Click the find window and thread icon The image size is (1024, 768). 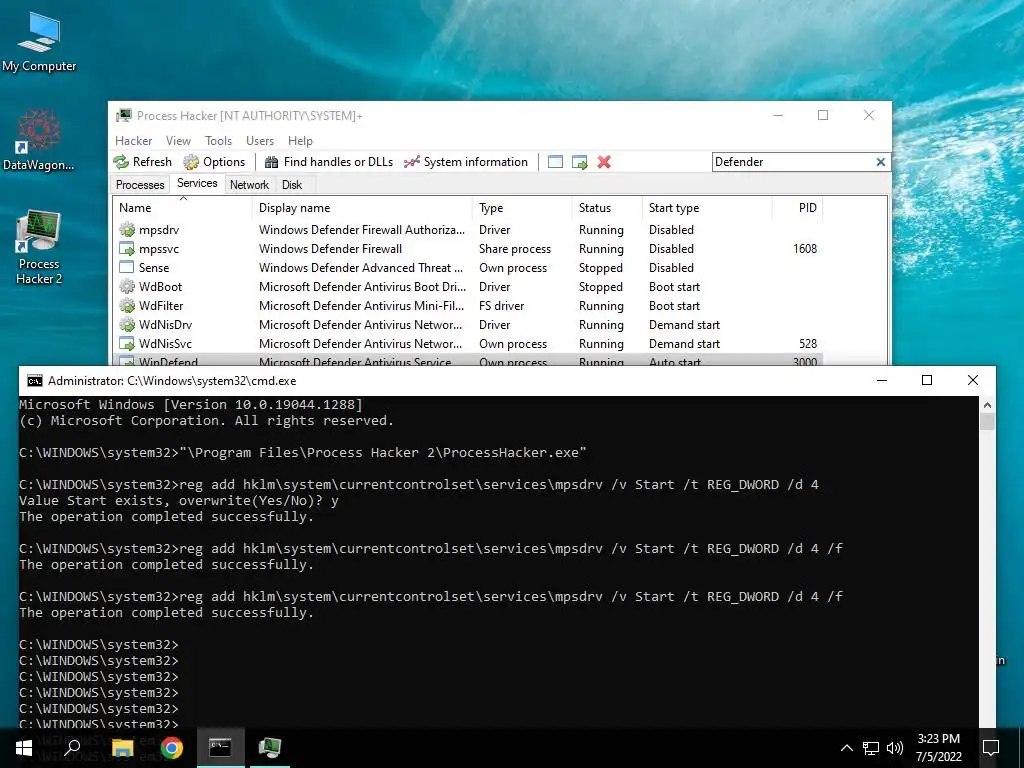(579, 162)
